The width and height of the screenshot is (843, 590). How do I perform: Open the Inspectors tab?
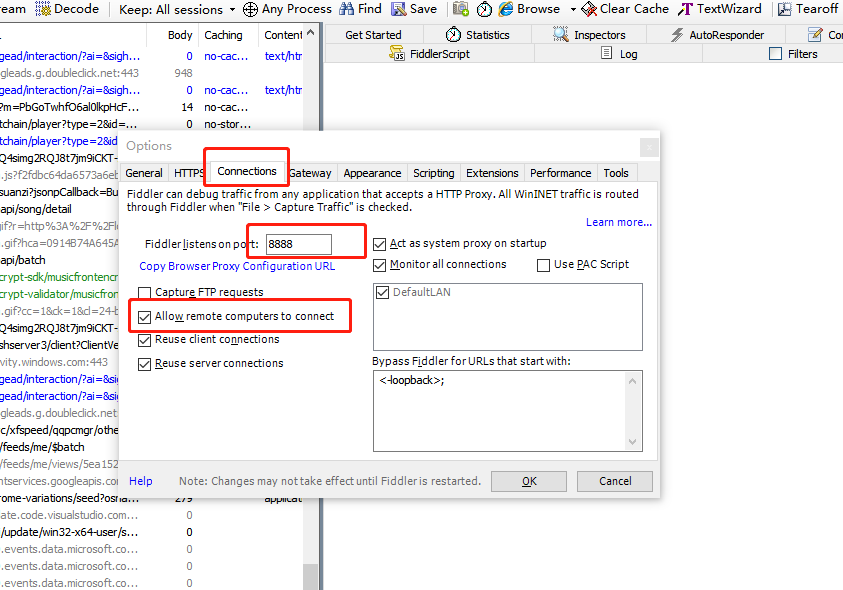(589, 35)
